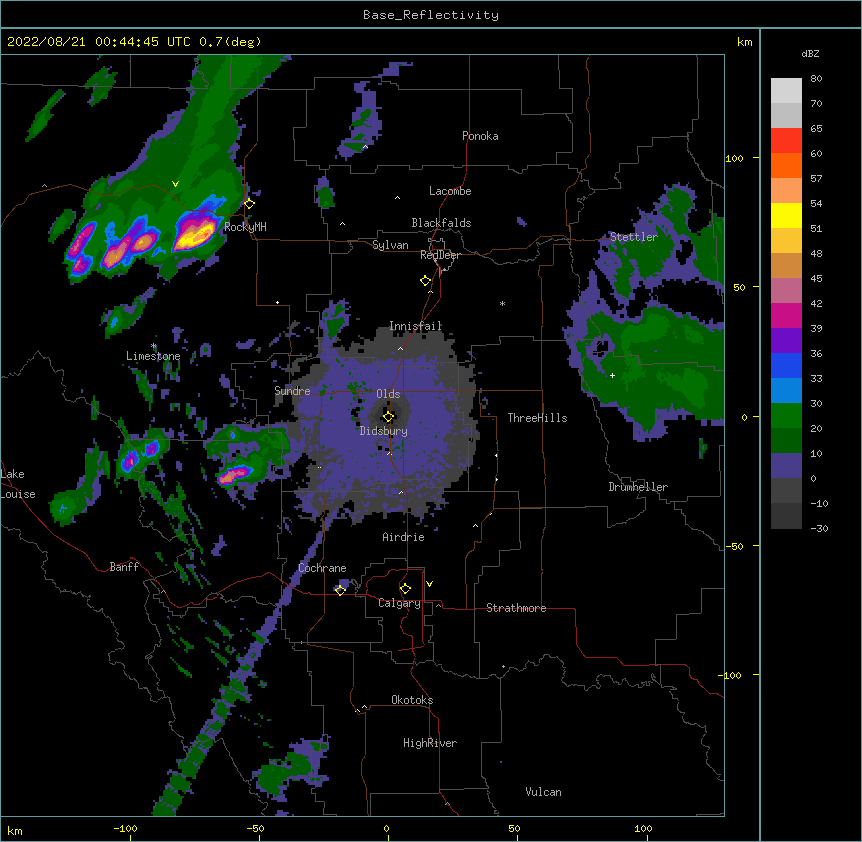Viewport: 862px width, 842px height.
Task: Click the Limestone label
Action: coord(153,356)
